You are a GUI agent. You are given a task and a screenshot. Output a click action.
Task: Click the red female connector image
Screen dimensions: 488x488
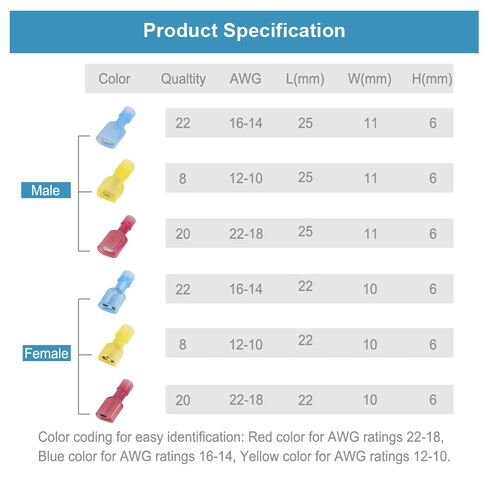114,401
